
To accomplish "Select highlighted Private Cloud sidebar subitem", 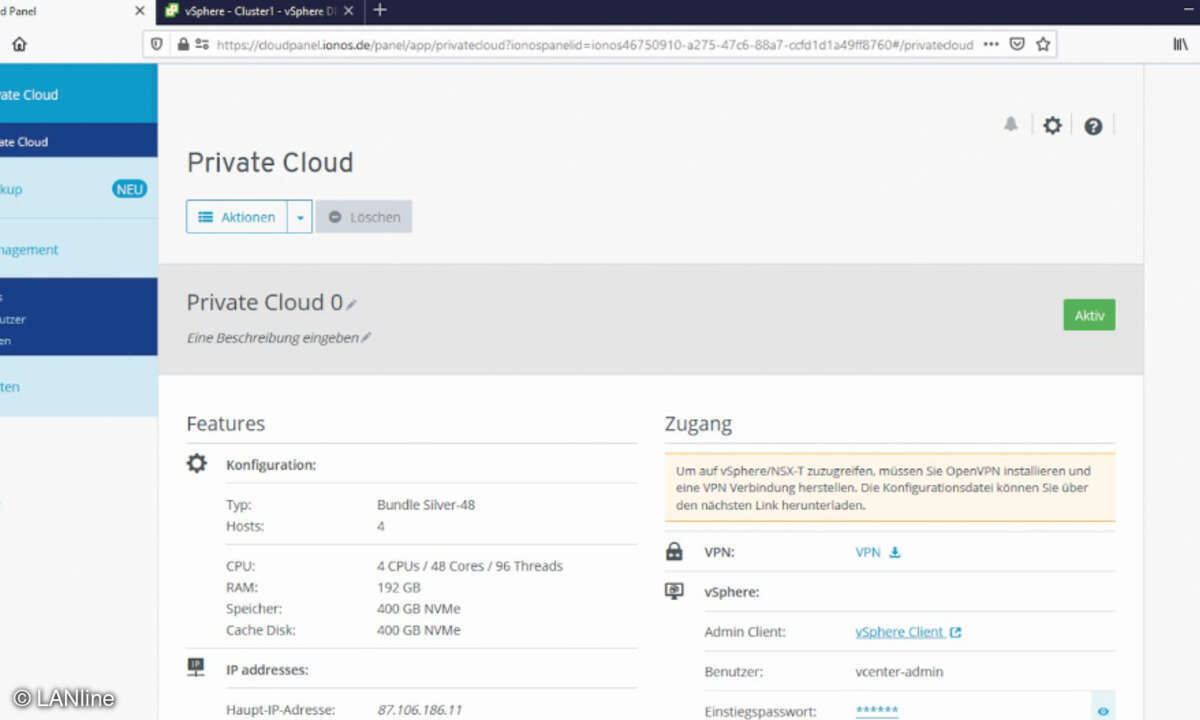I will pos(78,142).
